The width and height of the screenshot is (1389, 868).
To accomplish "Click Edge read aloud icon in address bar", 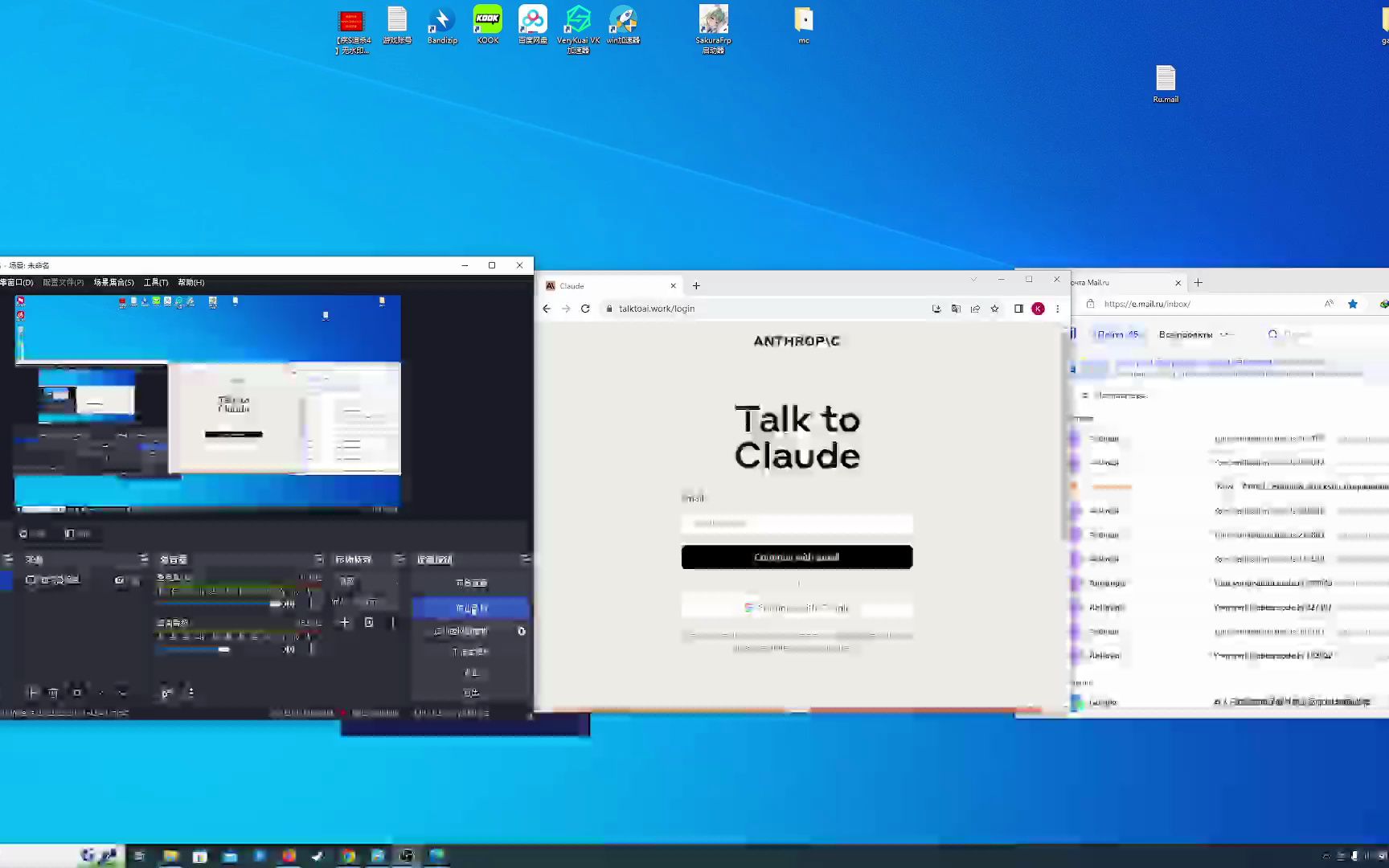I will pyautogui.click(x=1329, y=304).
